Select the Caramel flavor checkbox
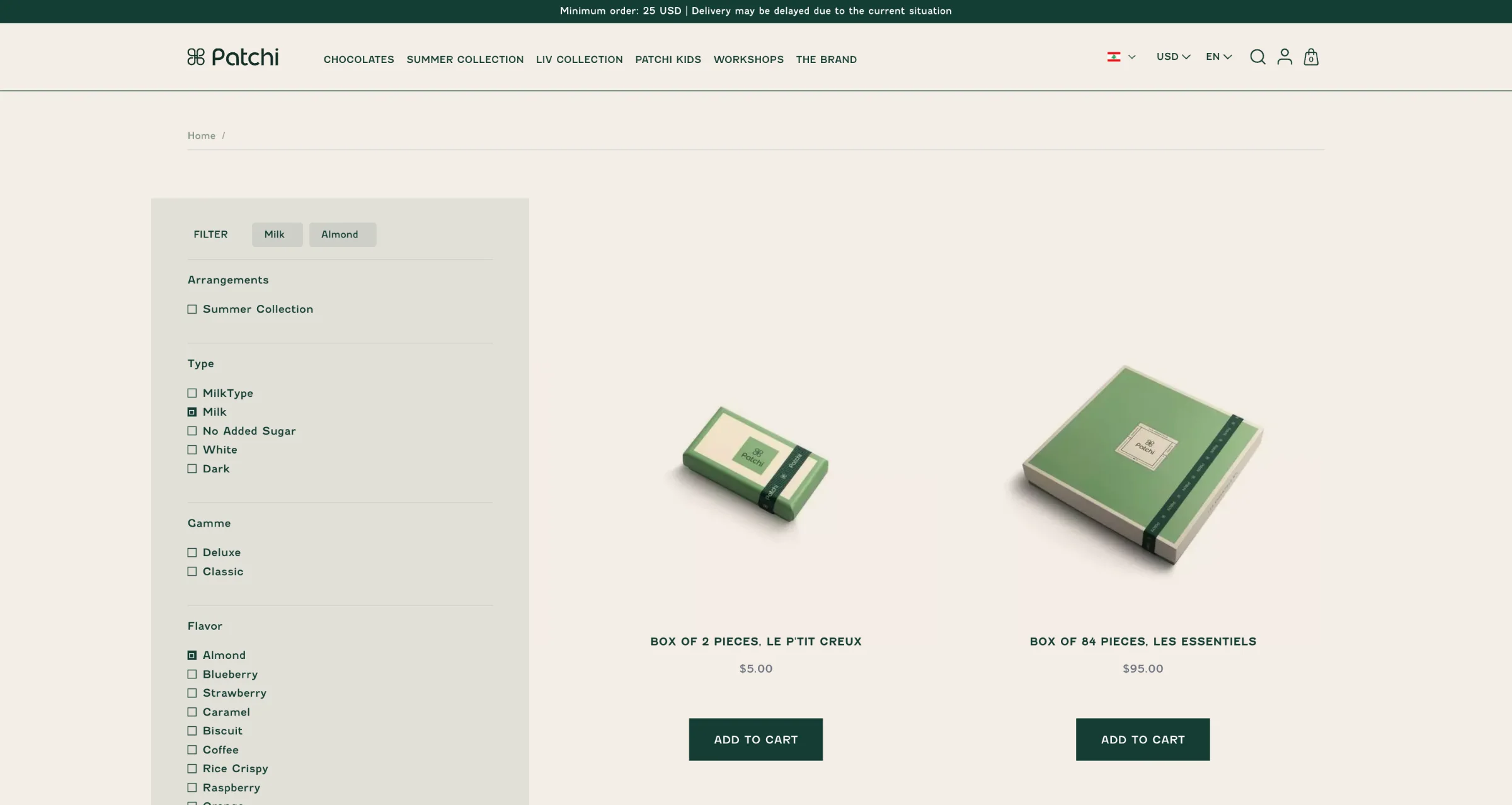Viewport: 1512px width, 805px height. tap(192, 712)
